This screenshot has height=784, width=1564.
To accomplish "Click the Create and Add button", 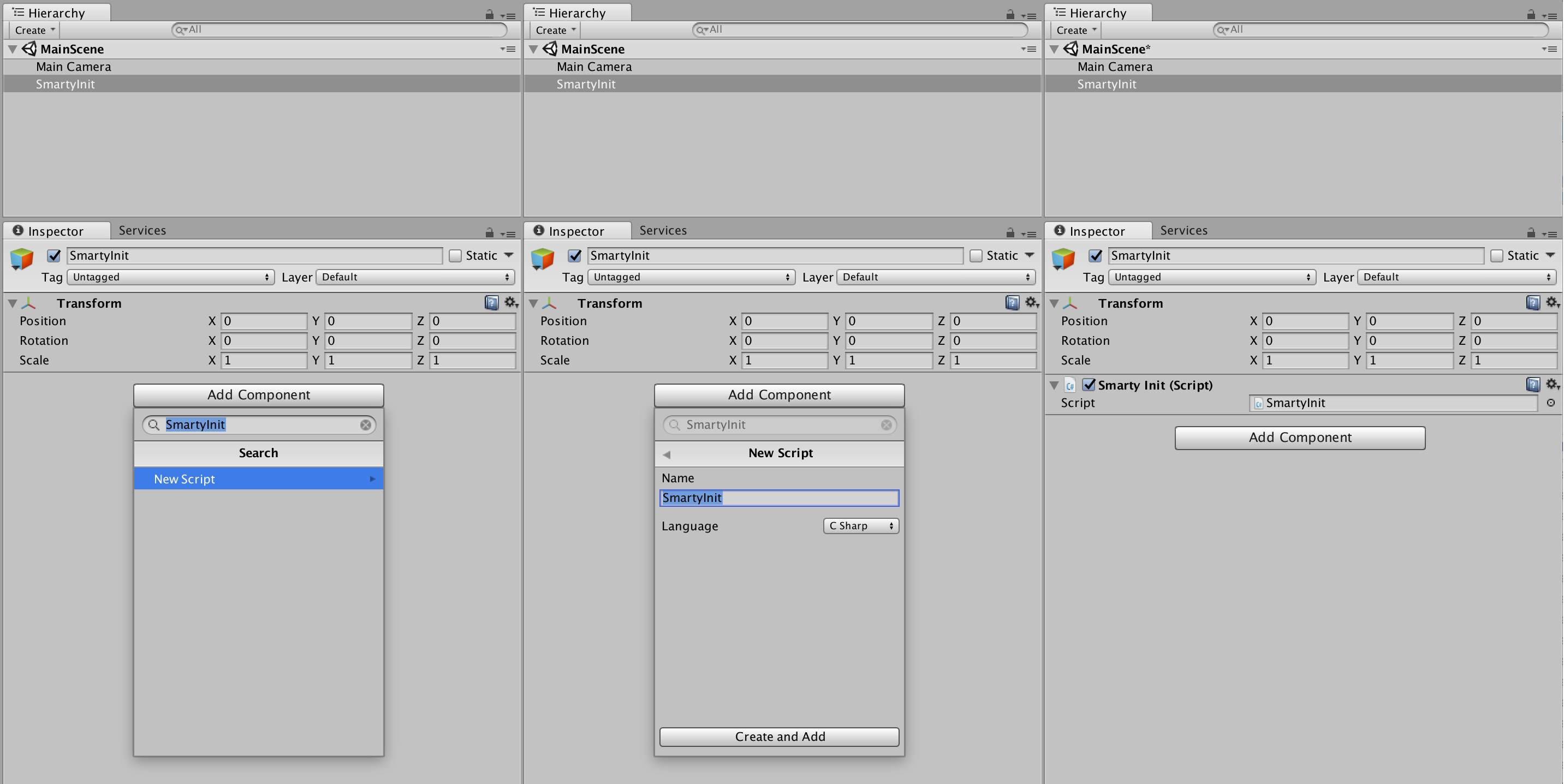I will 779,736.
